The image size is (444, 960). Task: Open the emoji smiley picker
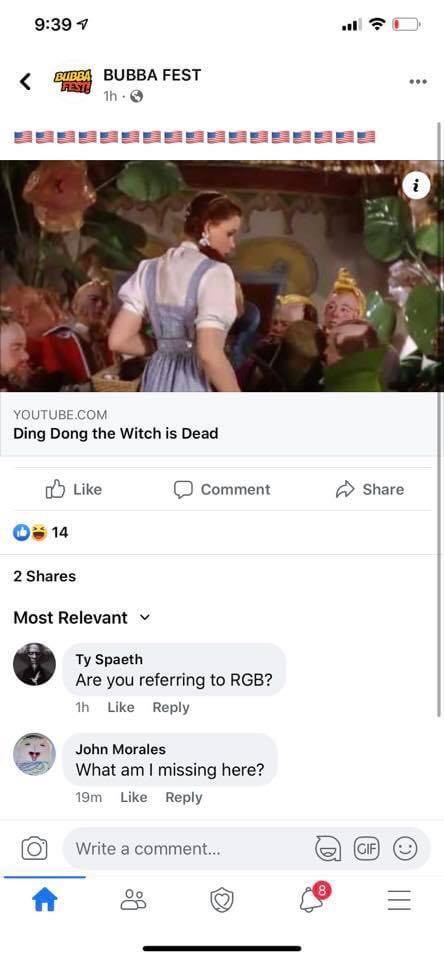tap(405, 849)
